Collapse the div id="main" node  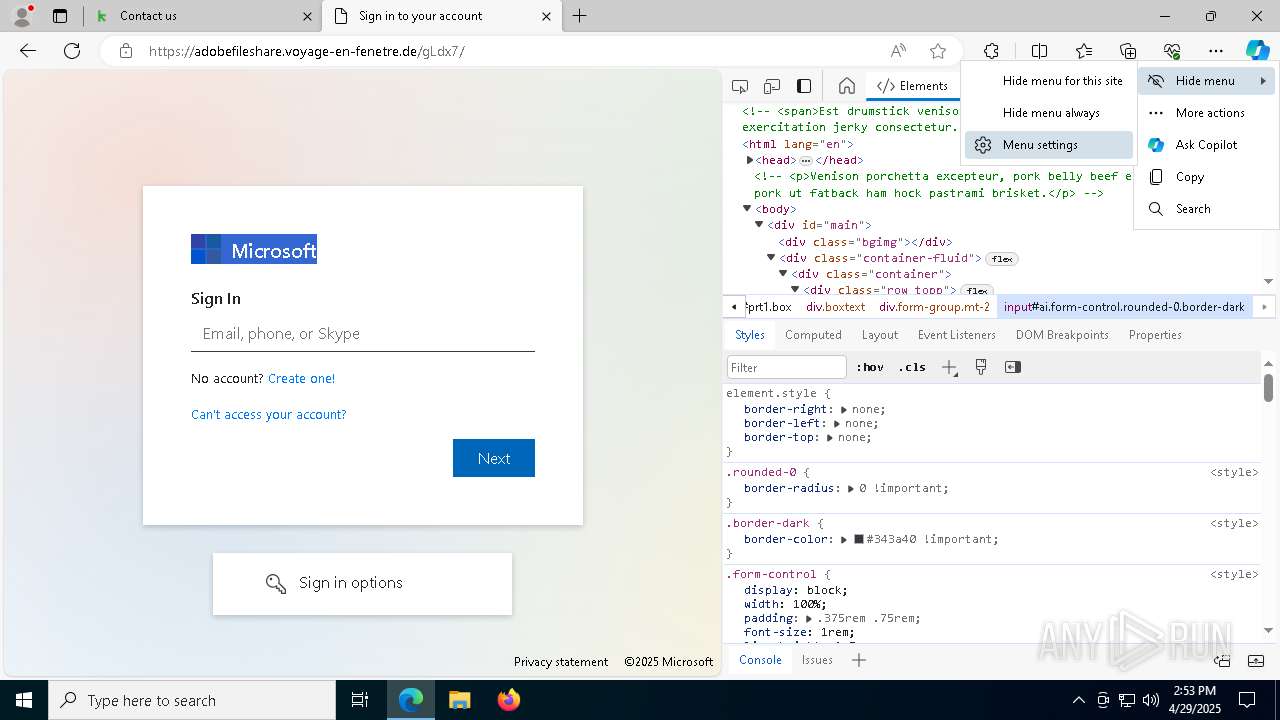coord(759,225)
